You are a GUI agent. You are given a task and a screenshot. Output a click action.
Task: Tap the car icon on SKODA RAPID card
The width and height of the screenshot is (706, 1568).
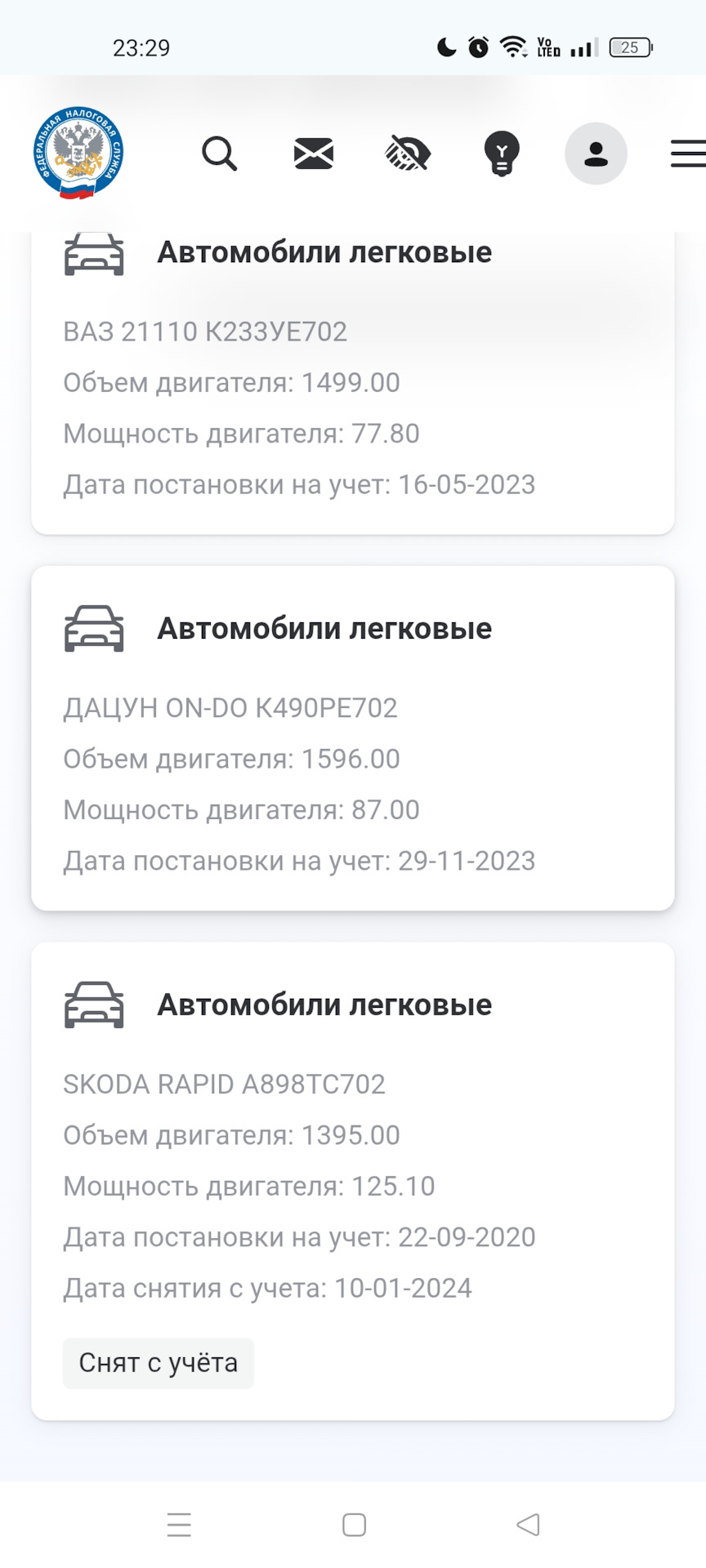(94, 1004)
